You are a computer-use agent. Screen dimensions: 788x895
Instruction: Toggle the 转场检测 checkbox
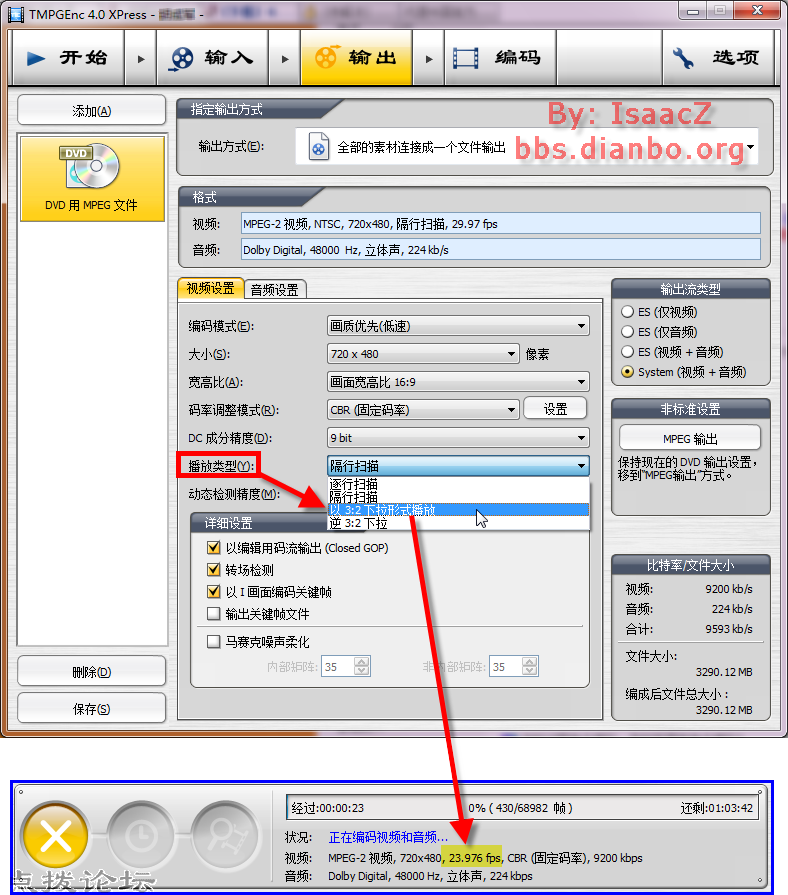click(x=213, y=570)
